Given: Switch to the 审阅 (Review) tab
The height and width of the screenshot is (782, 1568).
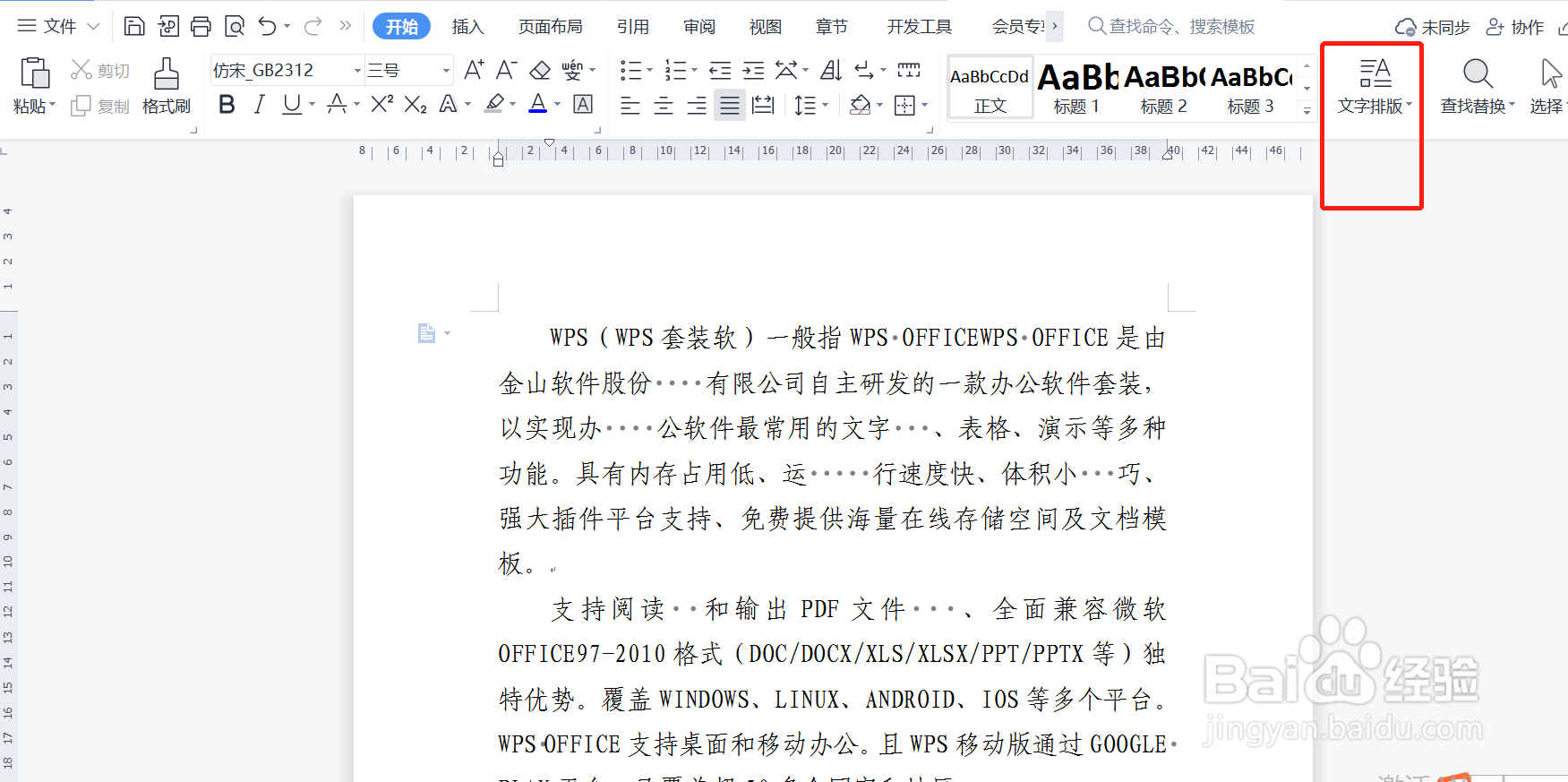Looking at the screenshot, I should [x=698, y=27].
